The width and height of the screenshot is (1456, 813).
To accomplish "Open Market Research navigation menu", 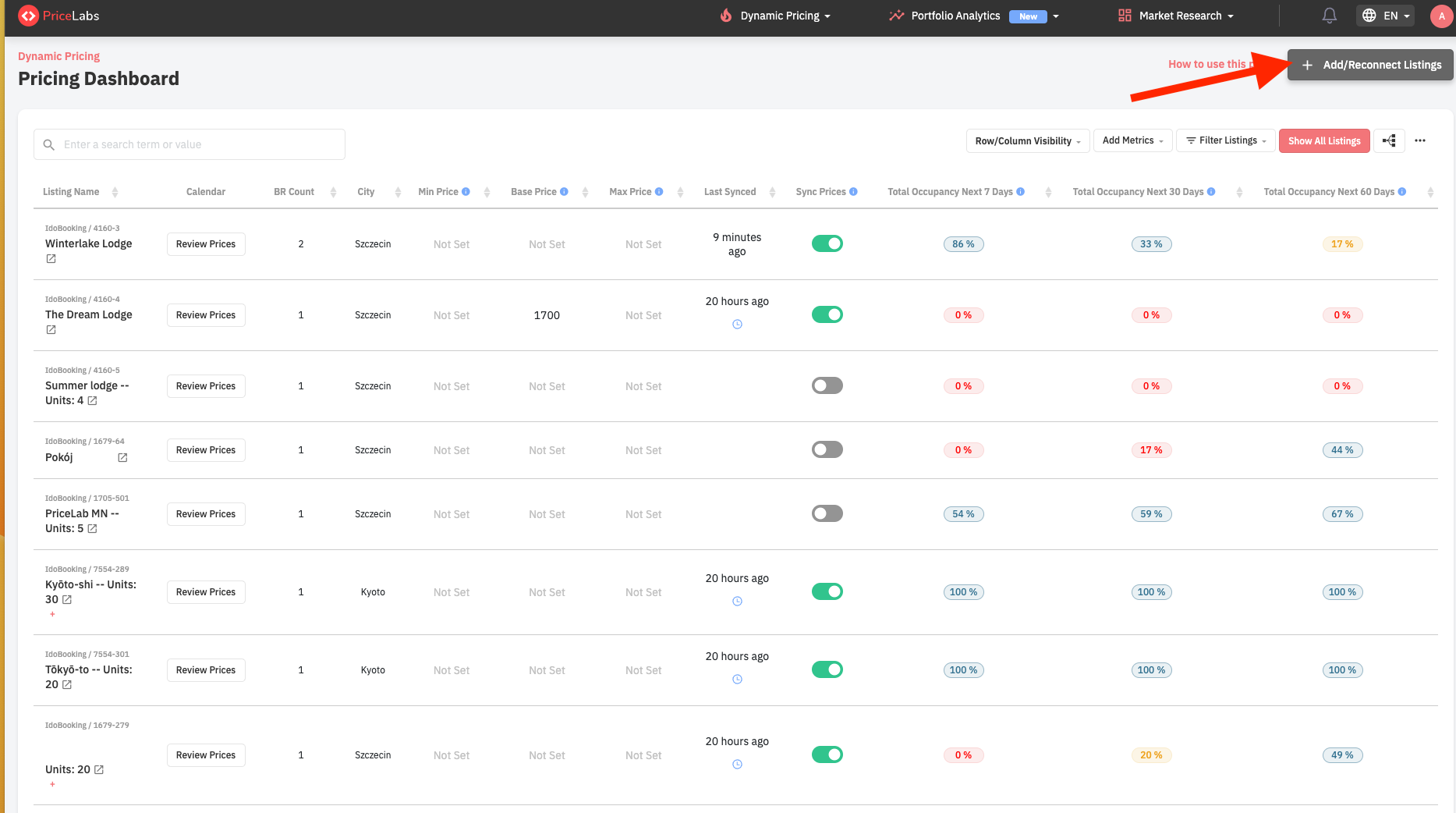I will point(1176,16).
